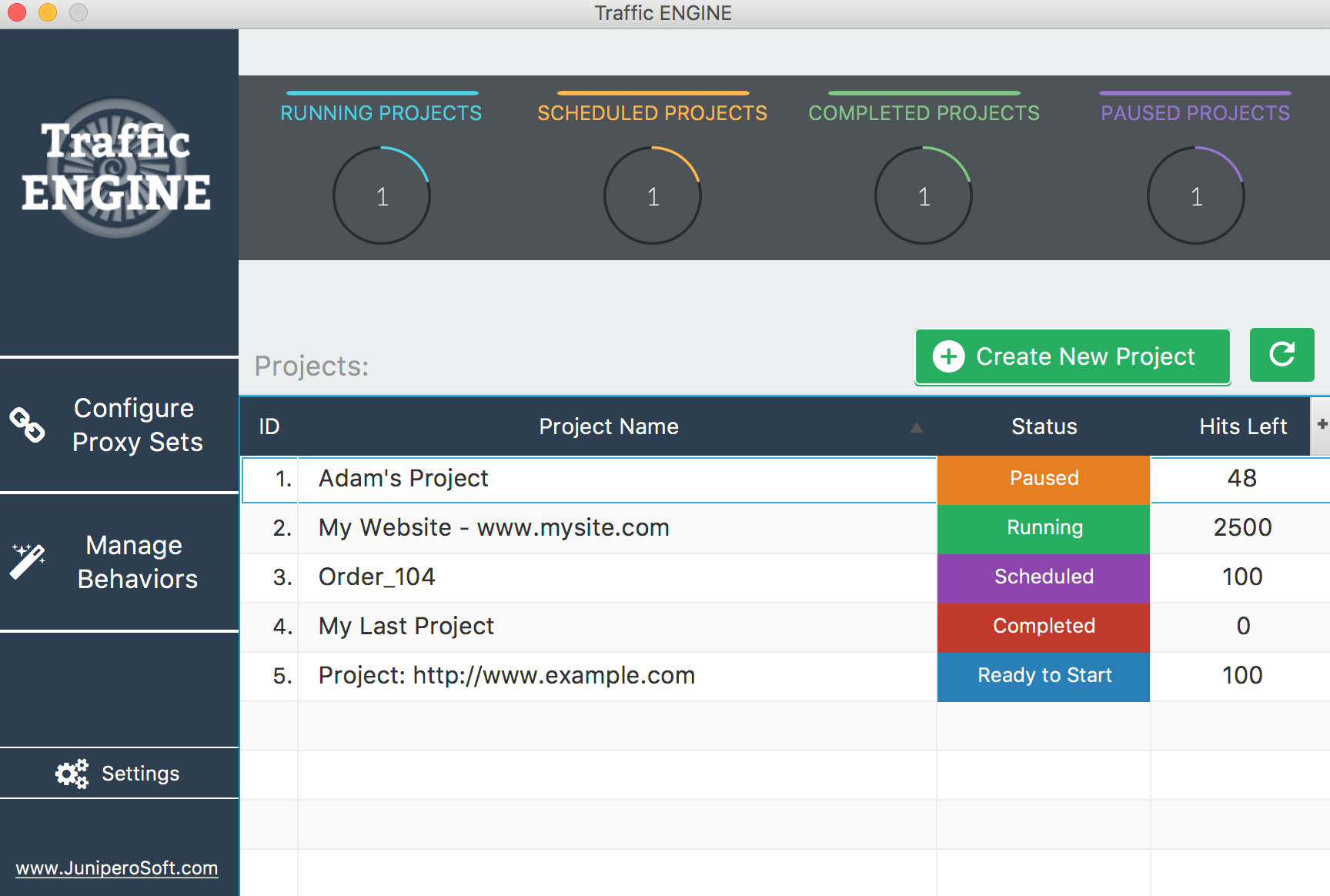The height and width of the screenshot is (896, 1330).
Task: Visit the www.JuniperoSoft.com link
Action: pos(117,868)
